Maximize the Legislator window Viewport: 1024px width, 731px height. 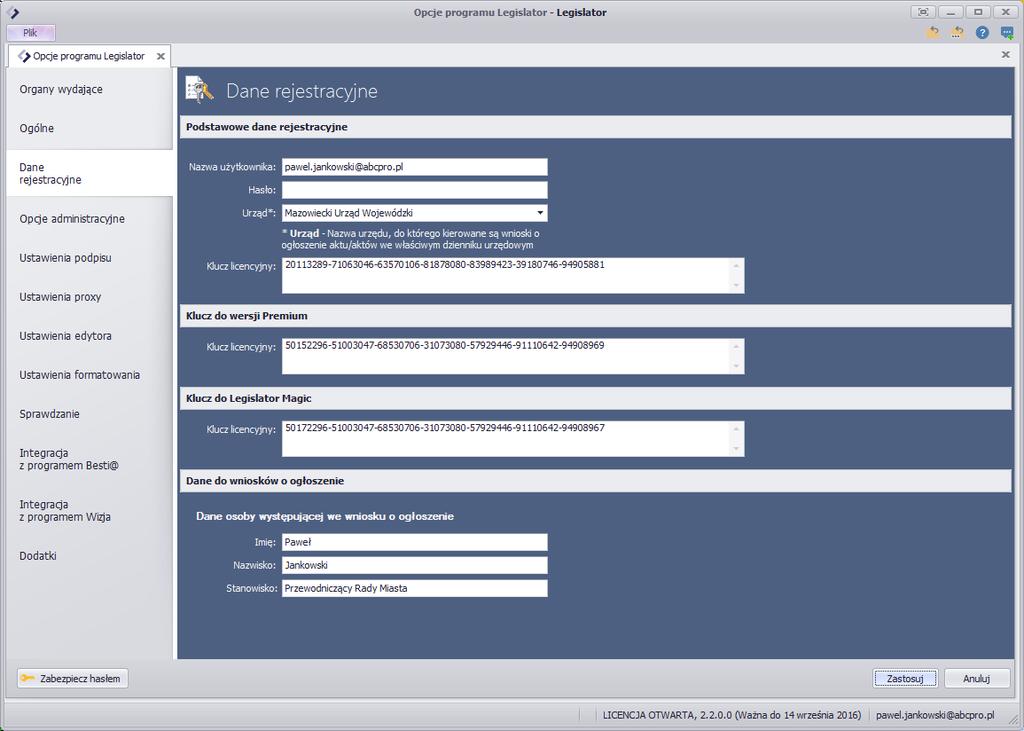pyautogui.click(x=978, y=12)
